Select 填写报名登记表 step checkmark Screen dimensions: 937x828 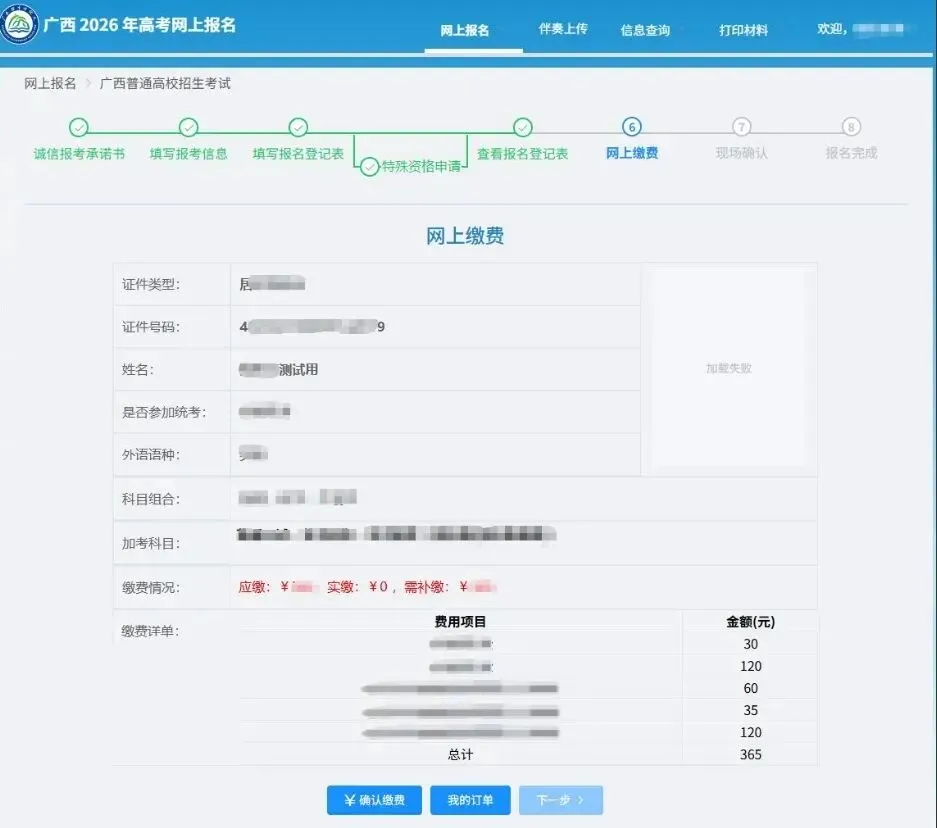coord(298,127)
